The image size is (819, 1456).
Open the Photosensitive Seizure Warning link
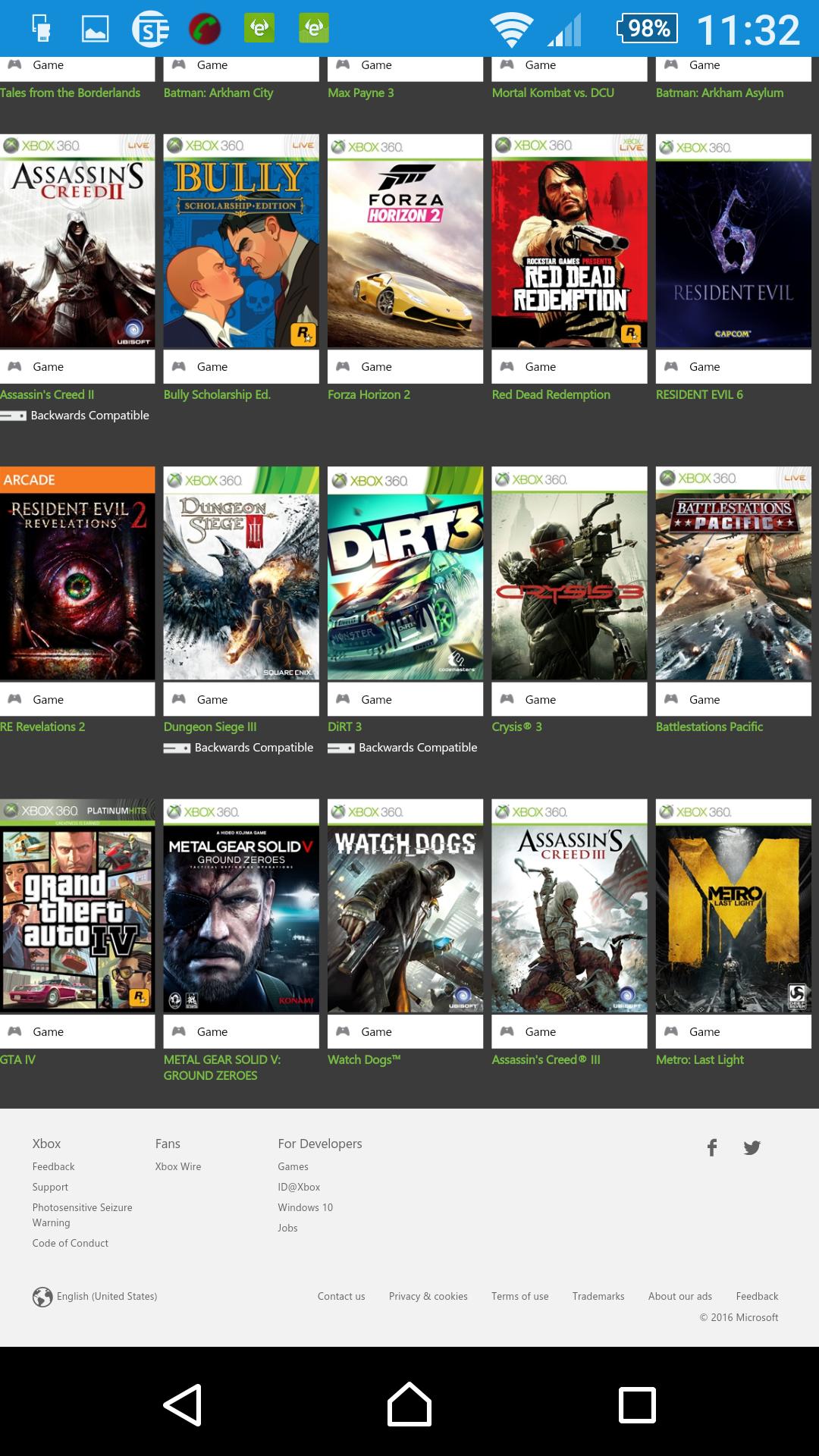tap(82, 1215)
